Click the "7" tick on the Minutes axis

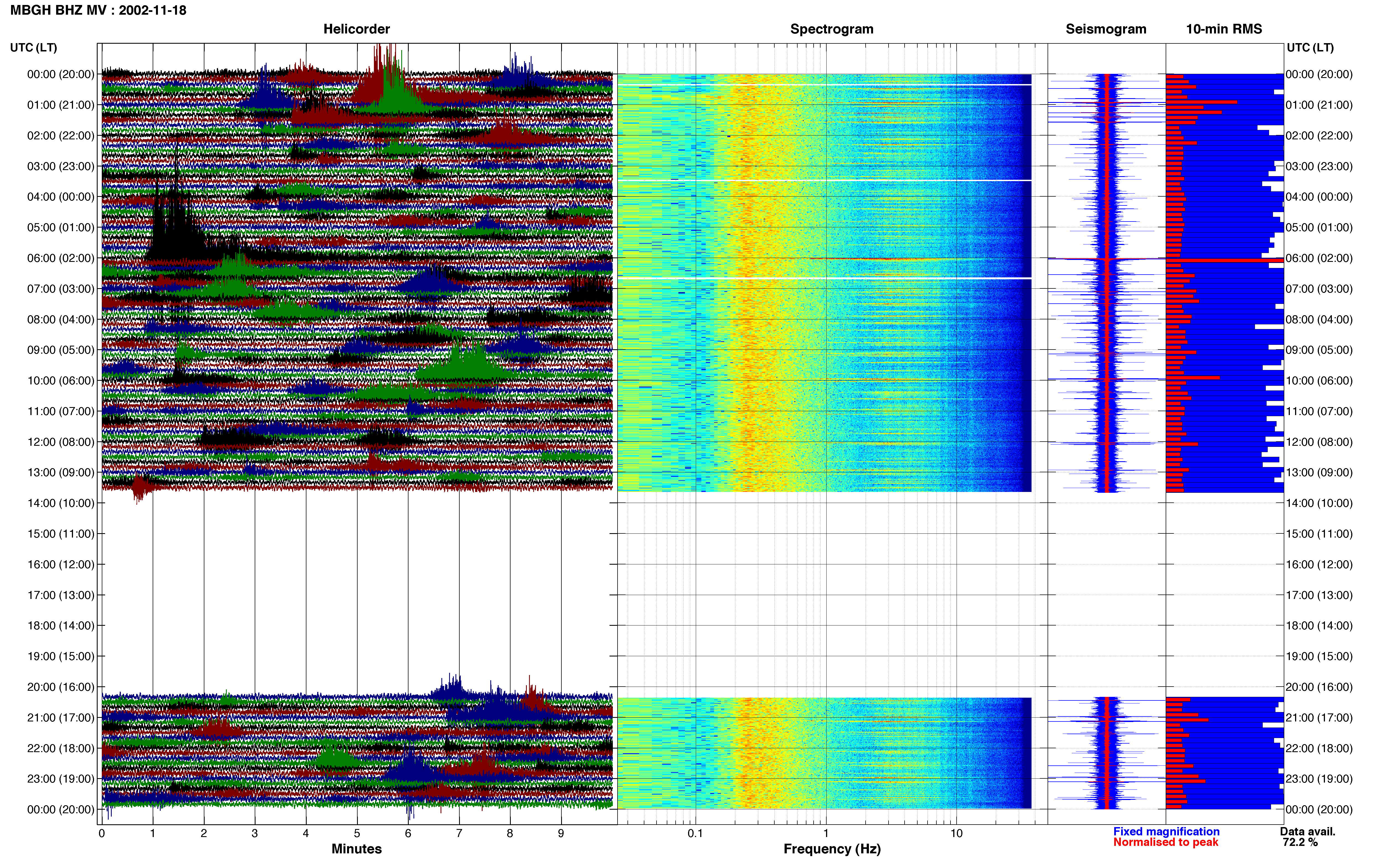pos(459,833)
